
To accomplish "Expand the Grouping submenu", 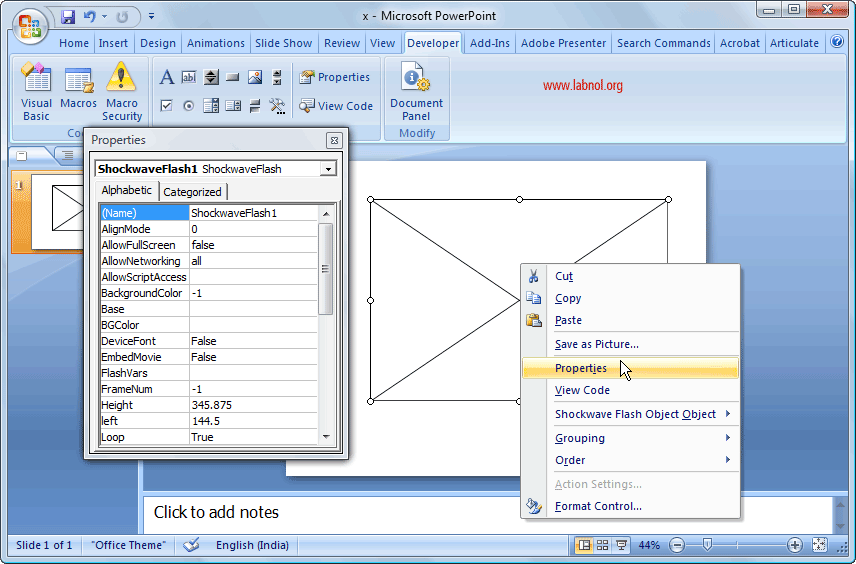I will pos(631,438).
